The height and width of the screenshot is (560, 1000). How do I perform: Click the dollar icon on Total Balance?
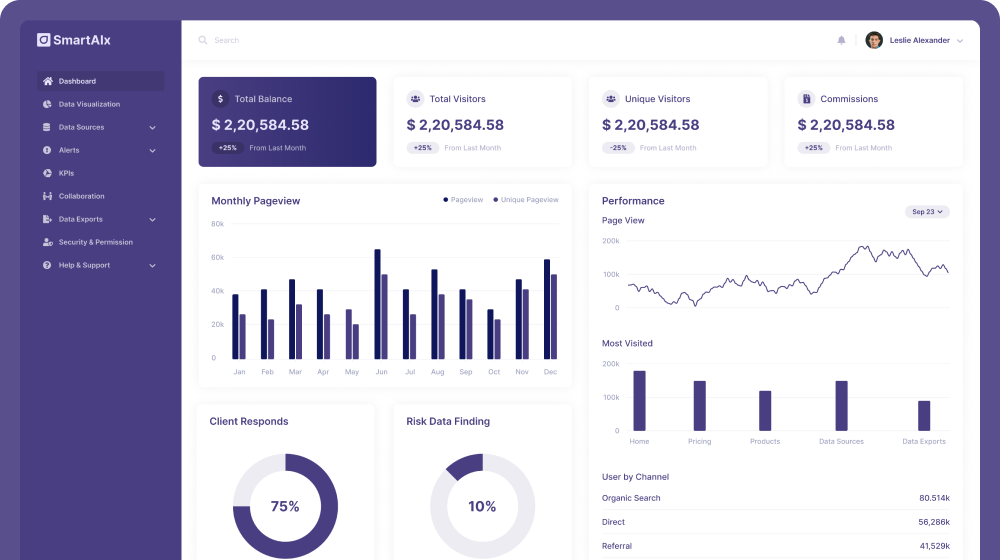(220, 99)
